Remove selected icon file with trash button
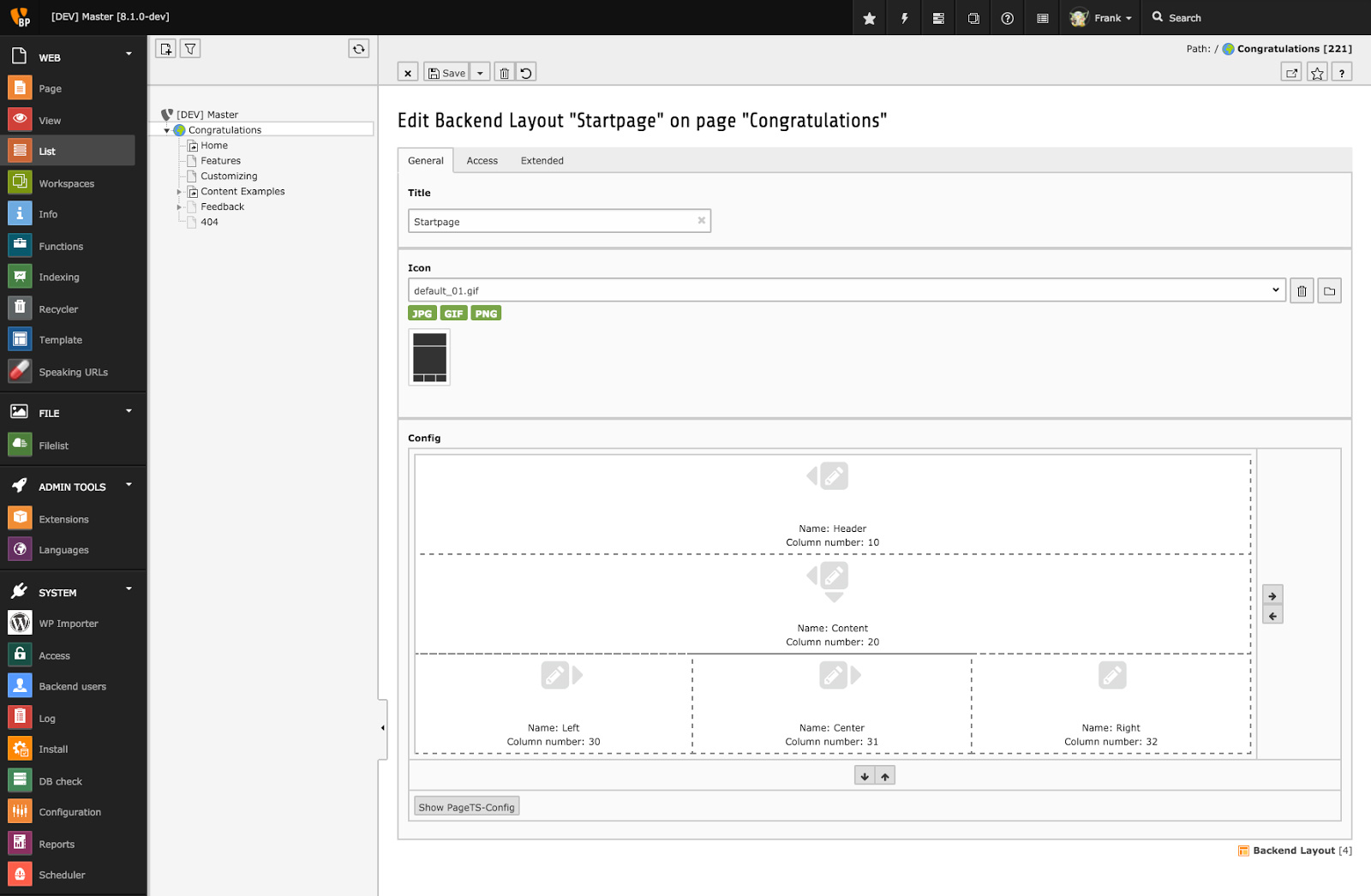The width and height of the screenshot is (1371, 896). pyautogui.click(x=1302, y=291)
